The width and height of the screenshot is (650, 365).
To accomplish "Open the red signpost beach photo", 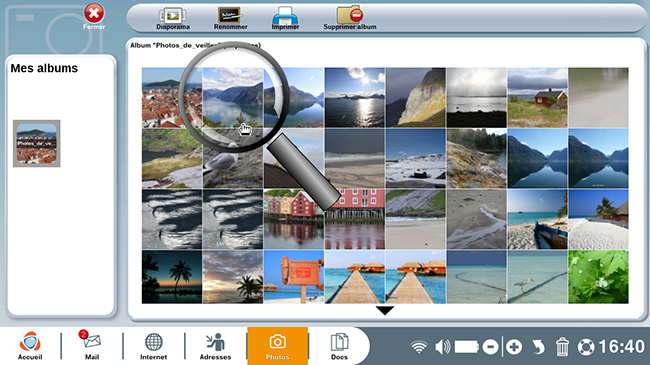I will click(x=294, y=277).
